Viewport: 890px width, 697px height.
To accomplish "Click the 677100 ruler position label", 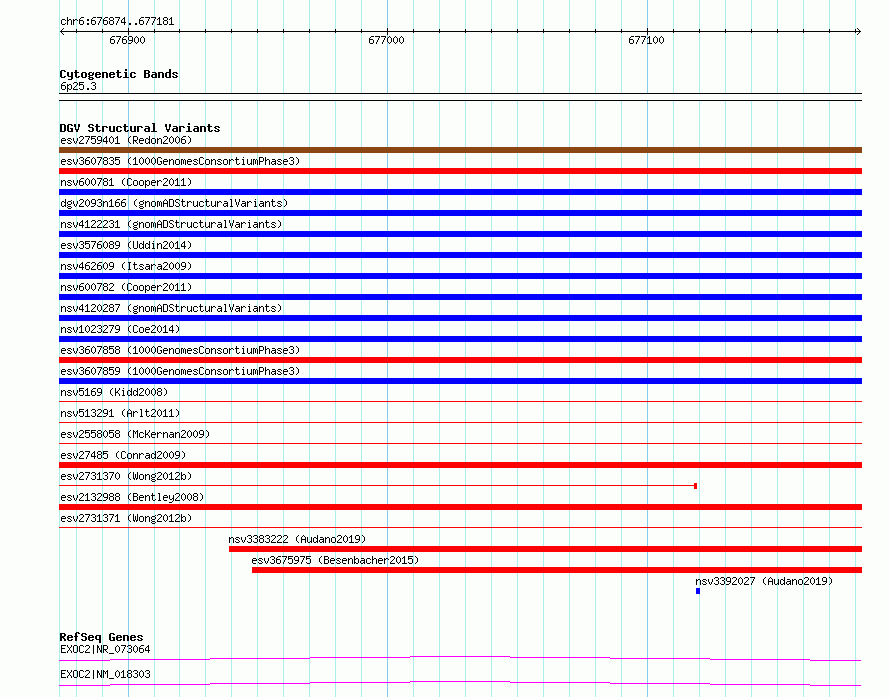I will point(646,40).
